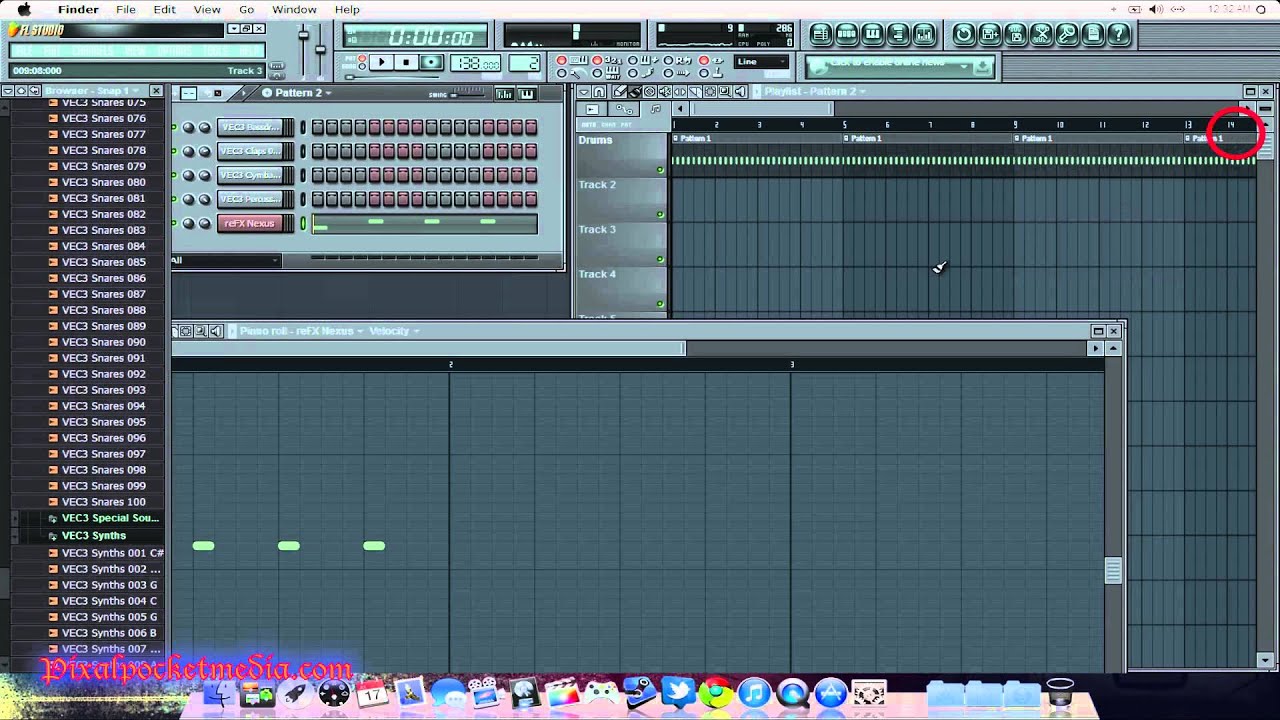
Task: Open the Browser view toolbar button
Action: [x=898, y=35]
